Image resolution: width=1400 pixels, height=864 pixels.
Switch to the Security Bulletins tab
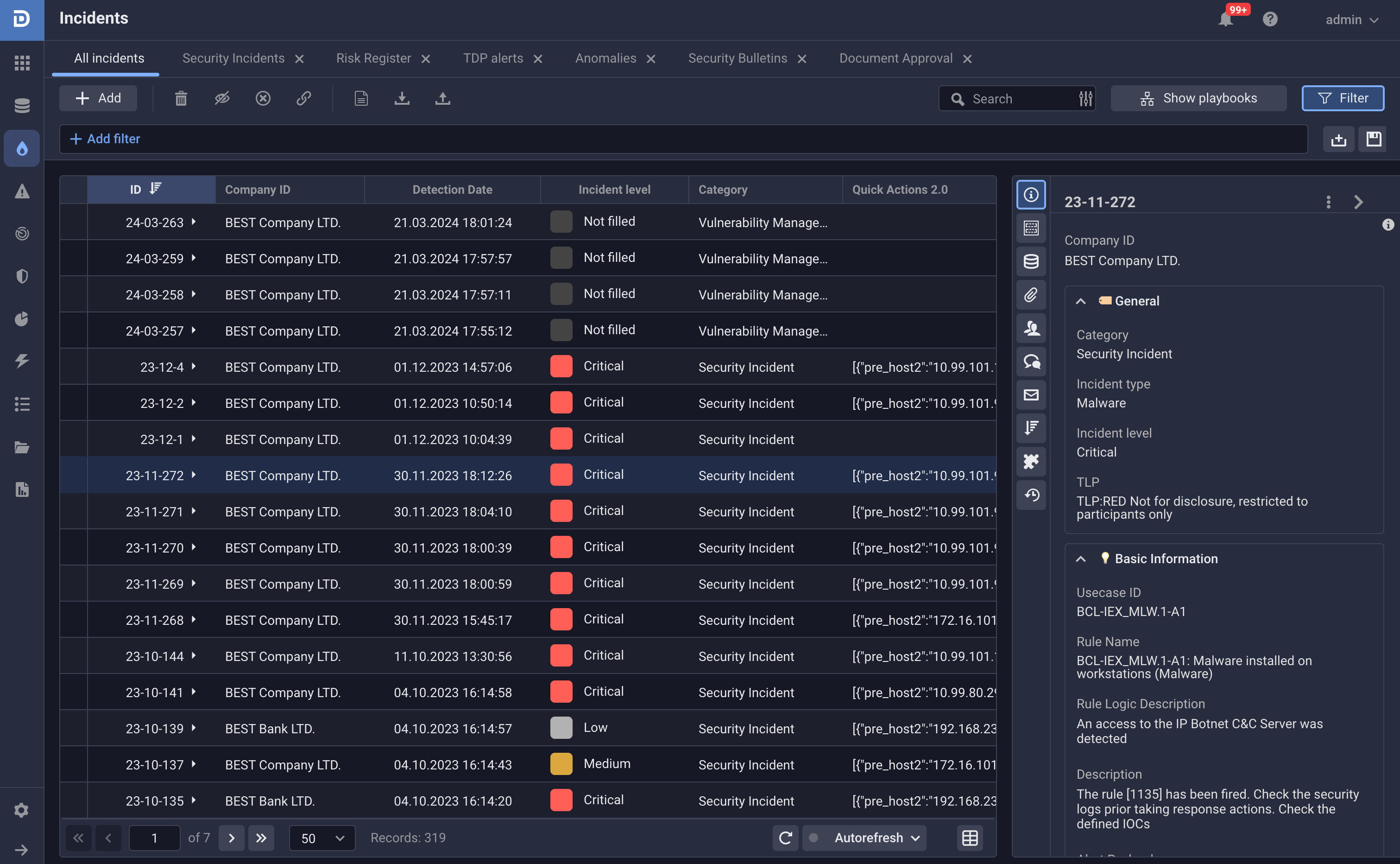click(x=737, y=58)
